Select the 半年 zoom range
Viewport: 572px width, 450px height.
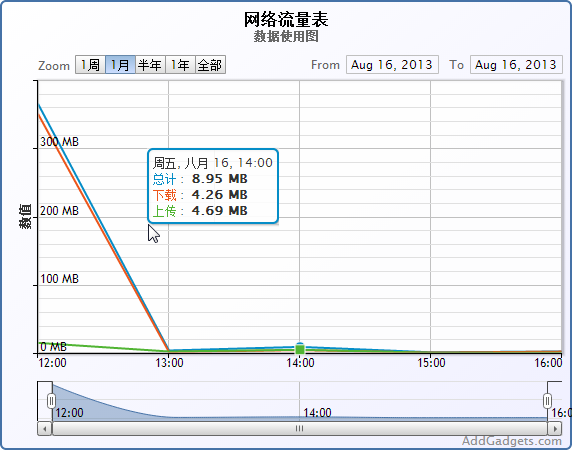coord(150,65)
